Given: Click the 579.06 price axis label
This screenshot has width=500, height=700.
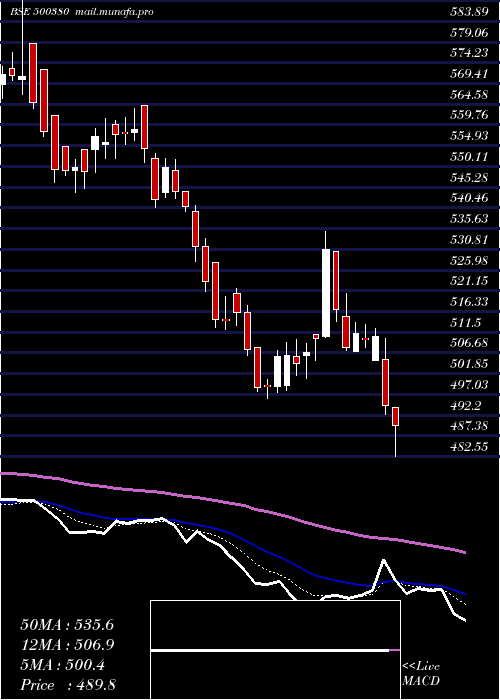Looking at the screenshot, I should (468, 33).
